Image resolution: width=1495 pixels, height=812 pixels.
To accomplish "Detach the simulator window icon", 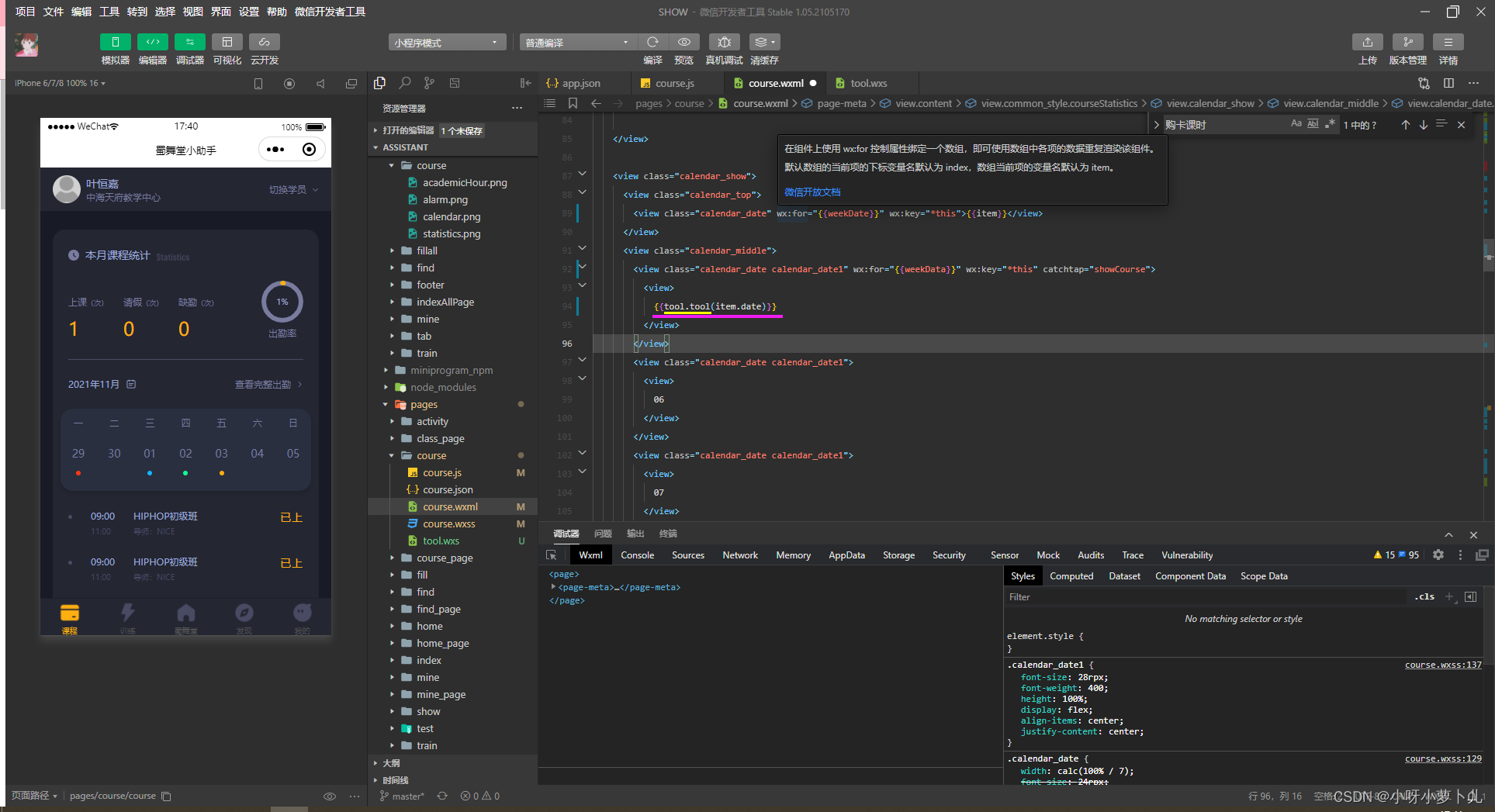I will [351, 84].
